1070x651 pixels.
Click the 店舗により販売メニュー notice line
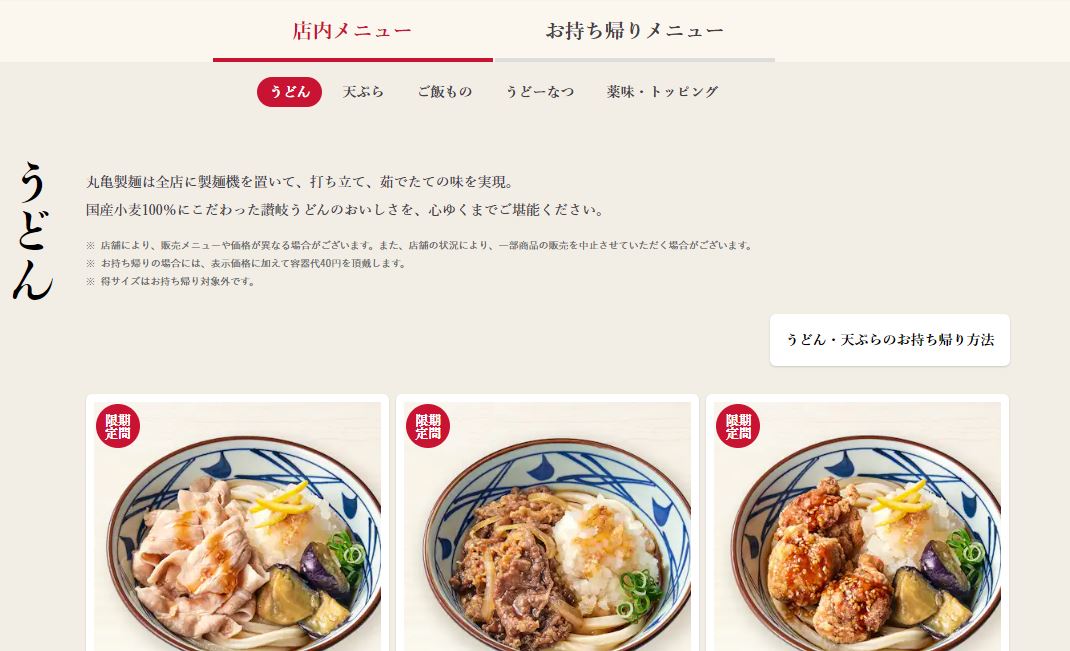tap(420, 246)
